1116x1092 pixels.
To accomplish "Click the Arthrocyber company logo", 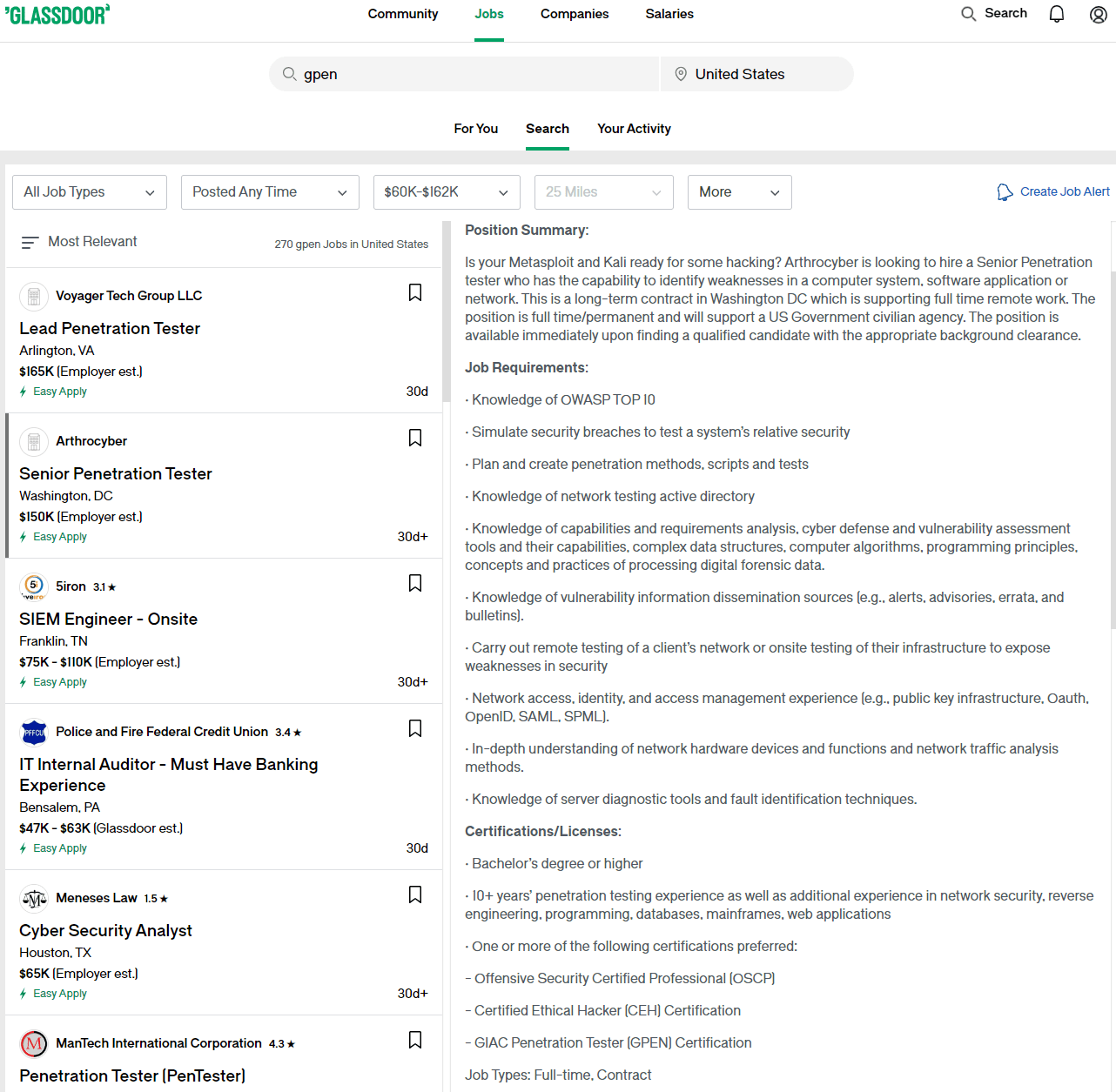I will coord(34,442).
